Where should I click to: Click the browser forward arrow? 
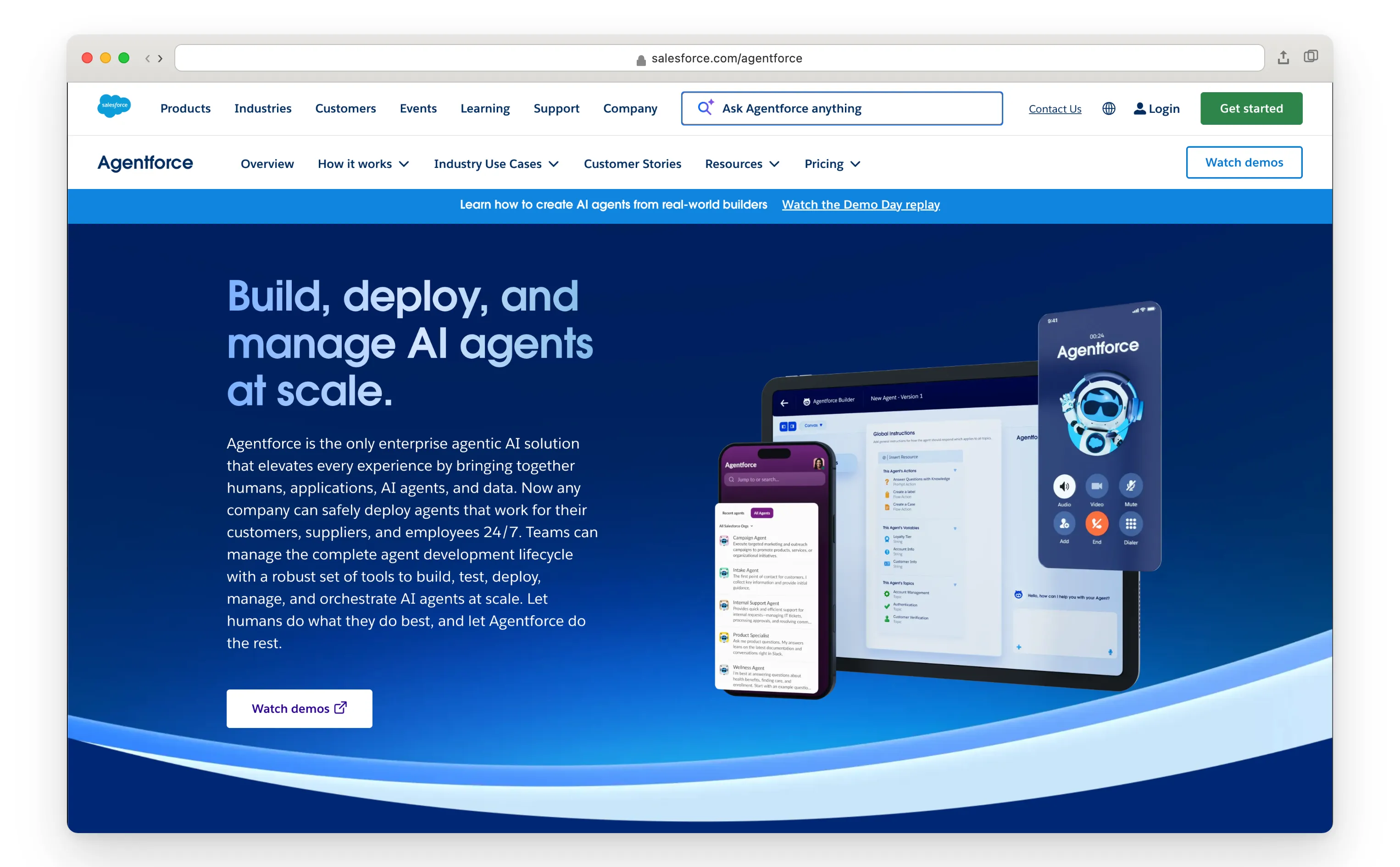click(x=160, y=58)
